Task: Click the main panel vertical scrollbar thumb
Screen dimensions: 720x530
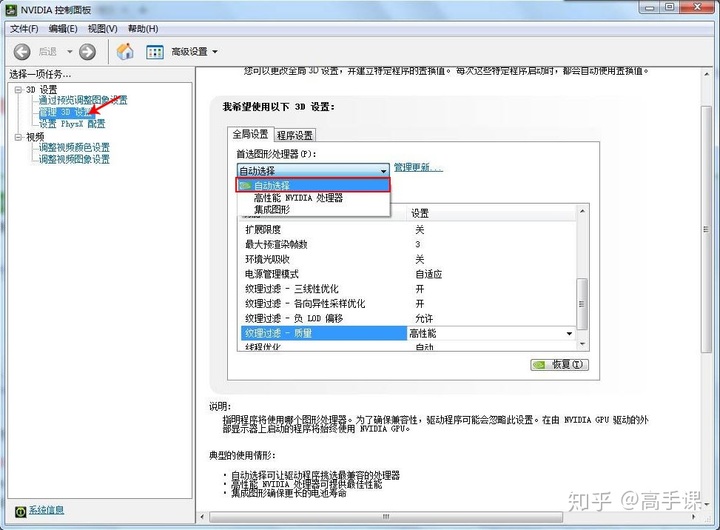Action: pos(706,229)
